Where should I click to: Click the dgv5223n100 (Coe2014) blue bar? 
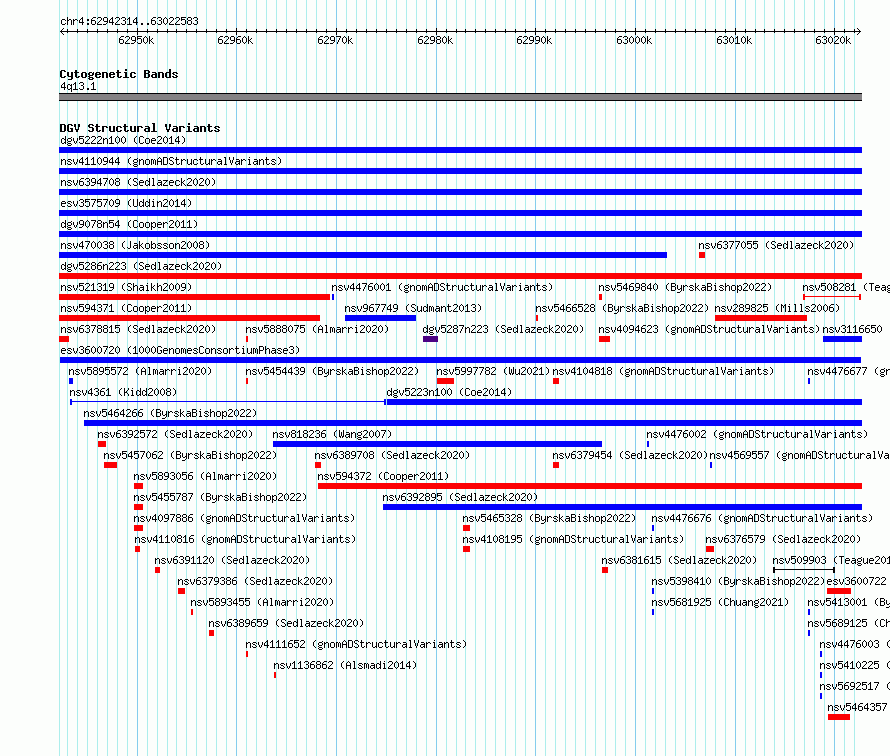pyautogui.click(x=624, y=402)
